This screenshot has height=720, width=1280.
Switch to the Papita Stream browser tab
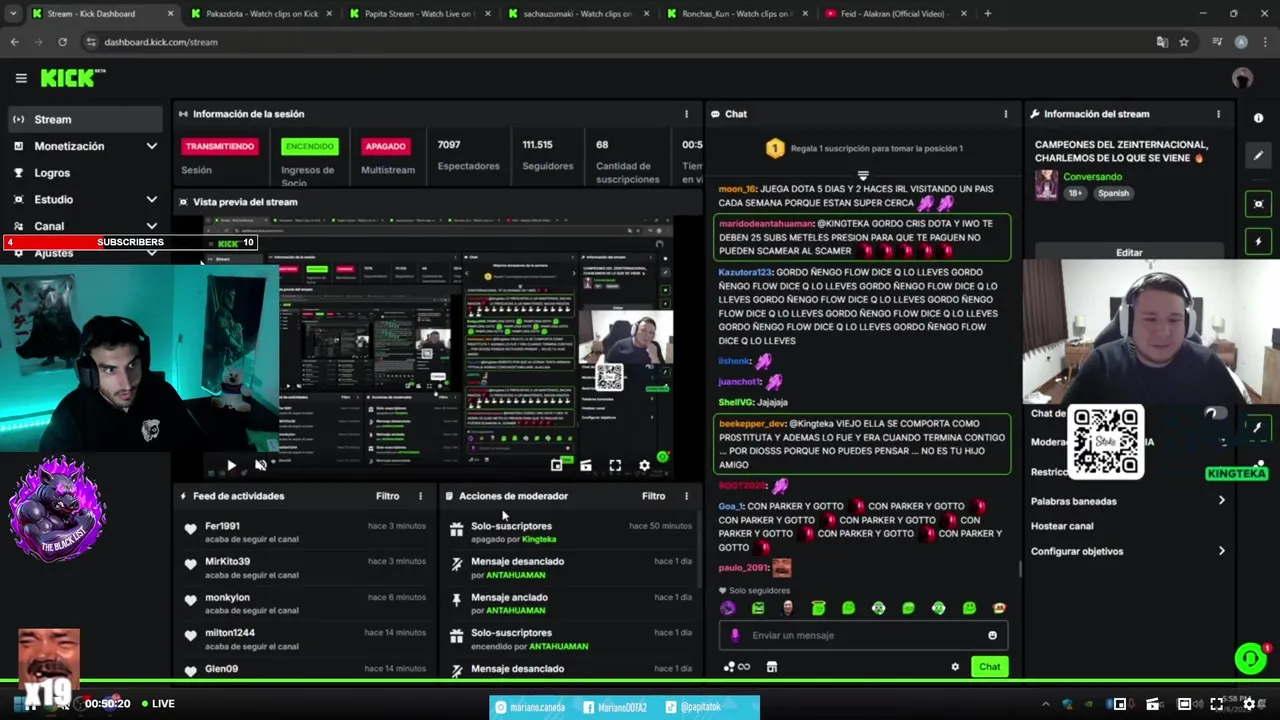(418, 14)
